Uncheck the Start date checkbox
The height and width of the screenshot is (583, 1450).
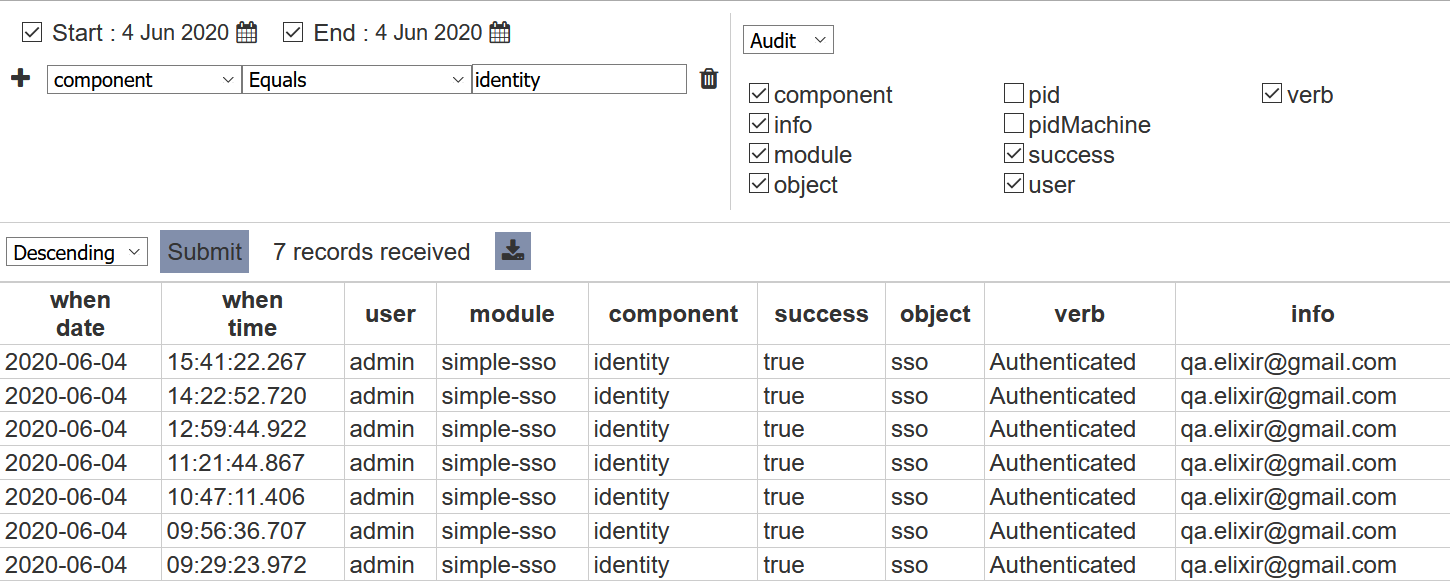[32, 33]
